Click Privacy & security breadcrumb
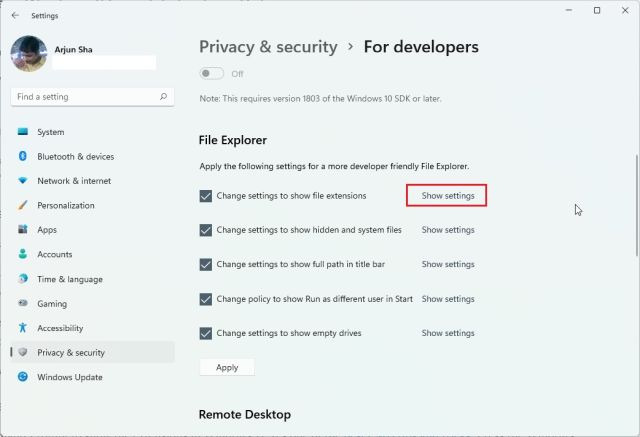This screenshot has height=437, width=640. pyautogui.click(x=268, y=47)
